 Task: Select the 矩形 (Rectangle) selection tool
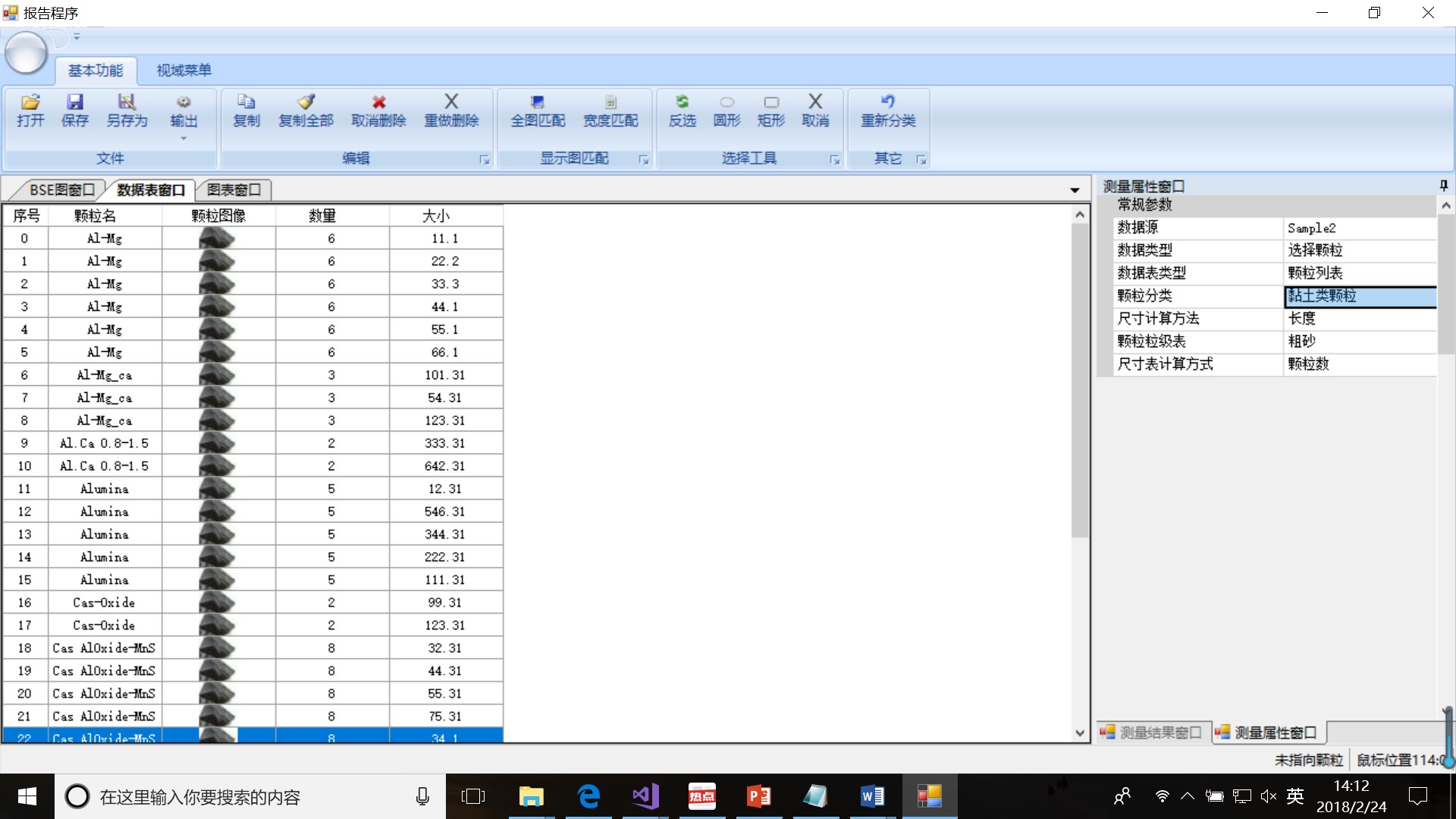coord(770,102)
